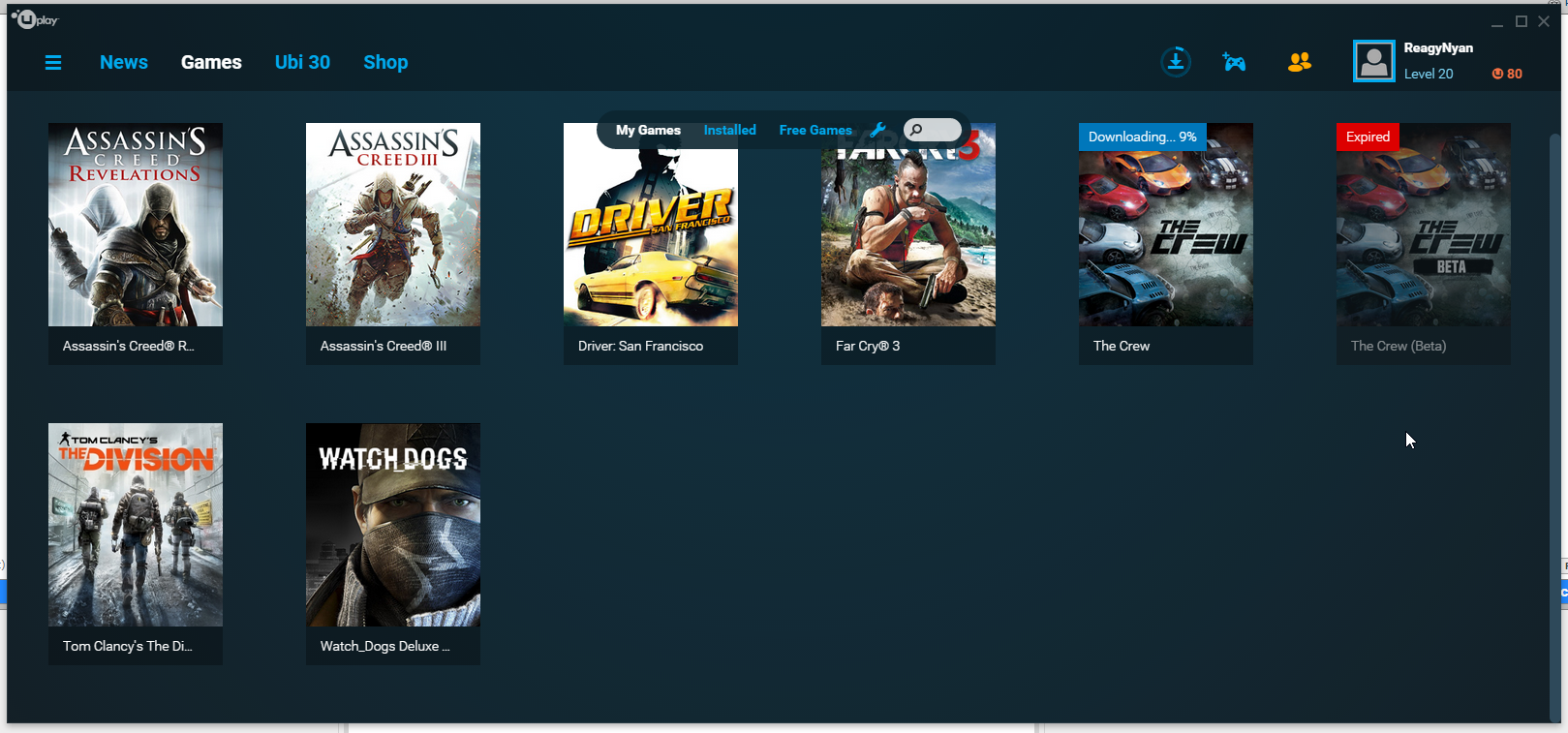Image resolution: width=1568 pixels, height=733 pixels.
Task: Click the Far Cry® 3 title text
Action: click(868, 346)
